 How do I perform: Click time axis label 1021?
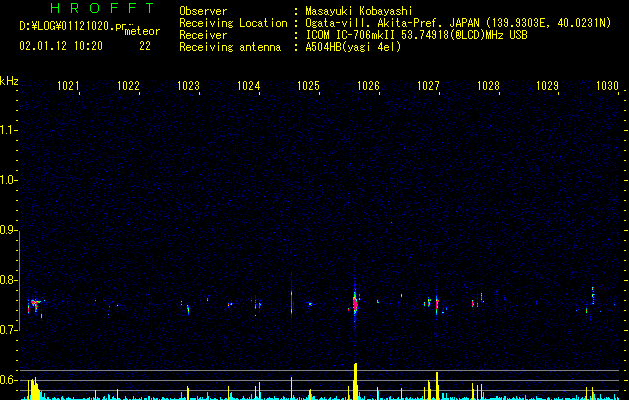click(x=68, y=85)
